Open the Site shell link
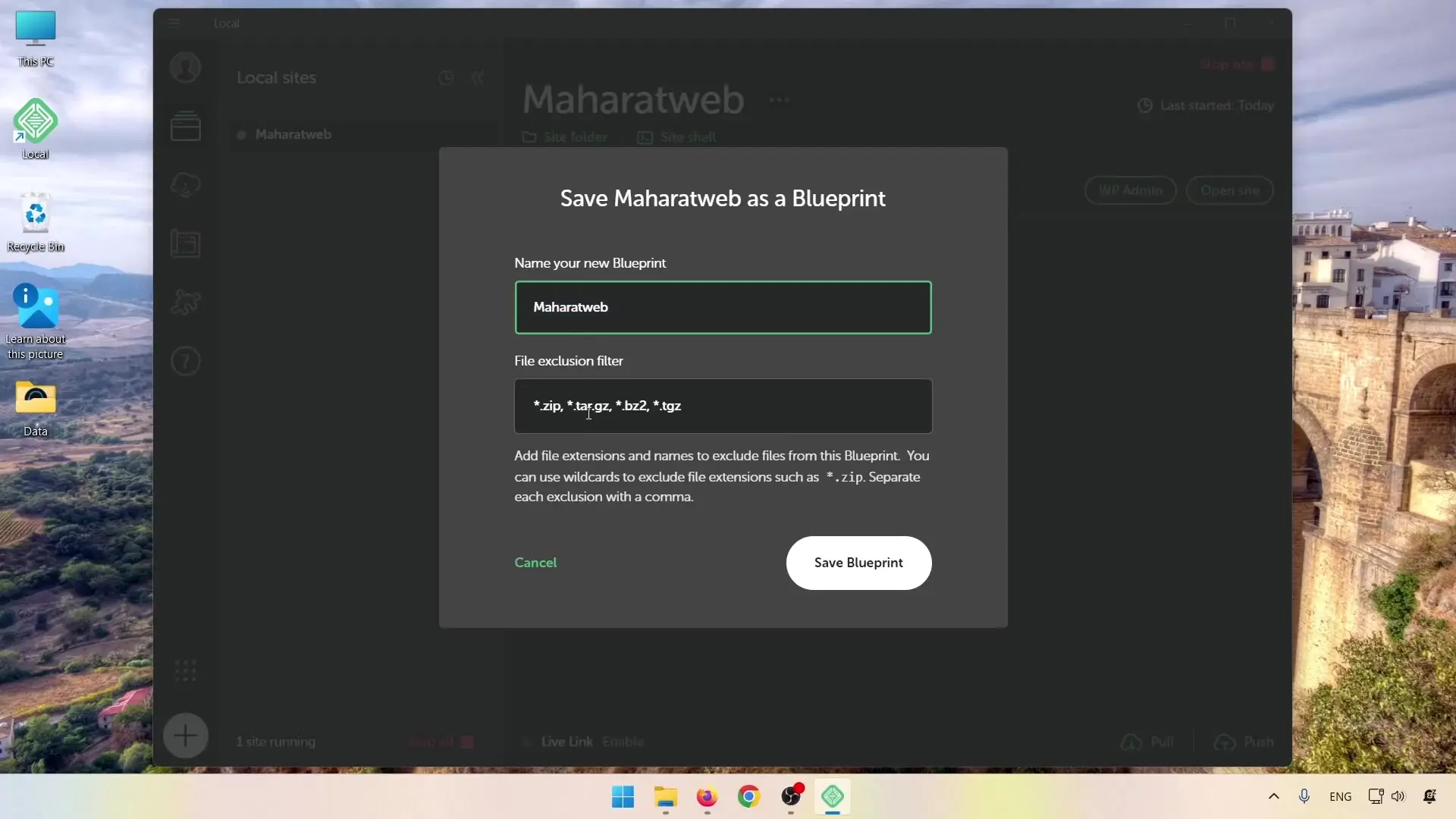This screenshot has height=819, width=1456. click(676, 137)
